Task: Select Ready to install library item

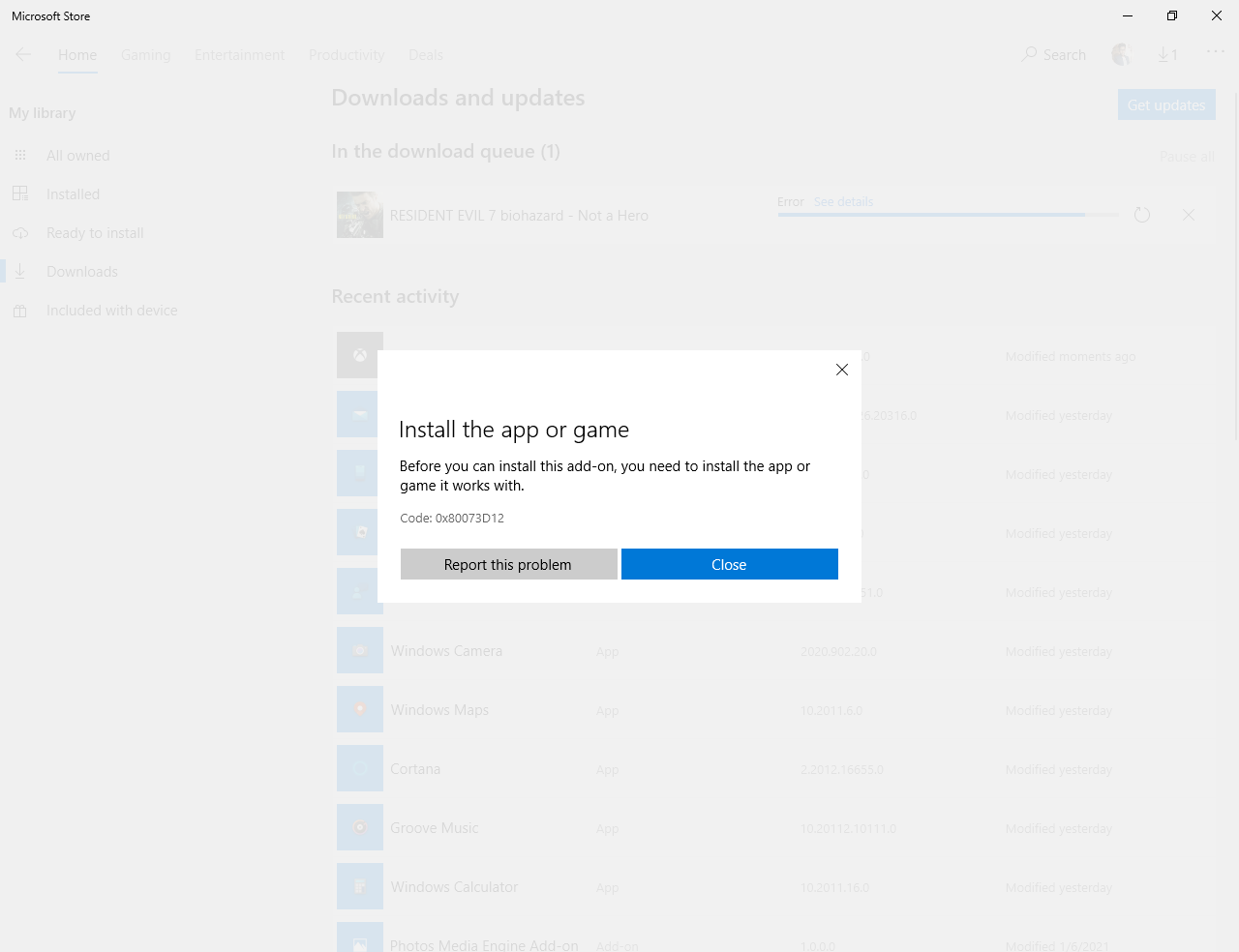Action: click(x=95, y=233)
